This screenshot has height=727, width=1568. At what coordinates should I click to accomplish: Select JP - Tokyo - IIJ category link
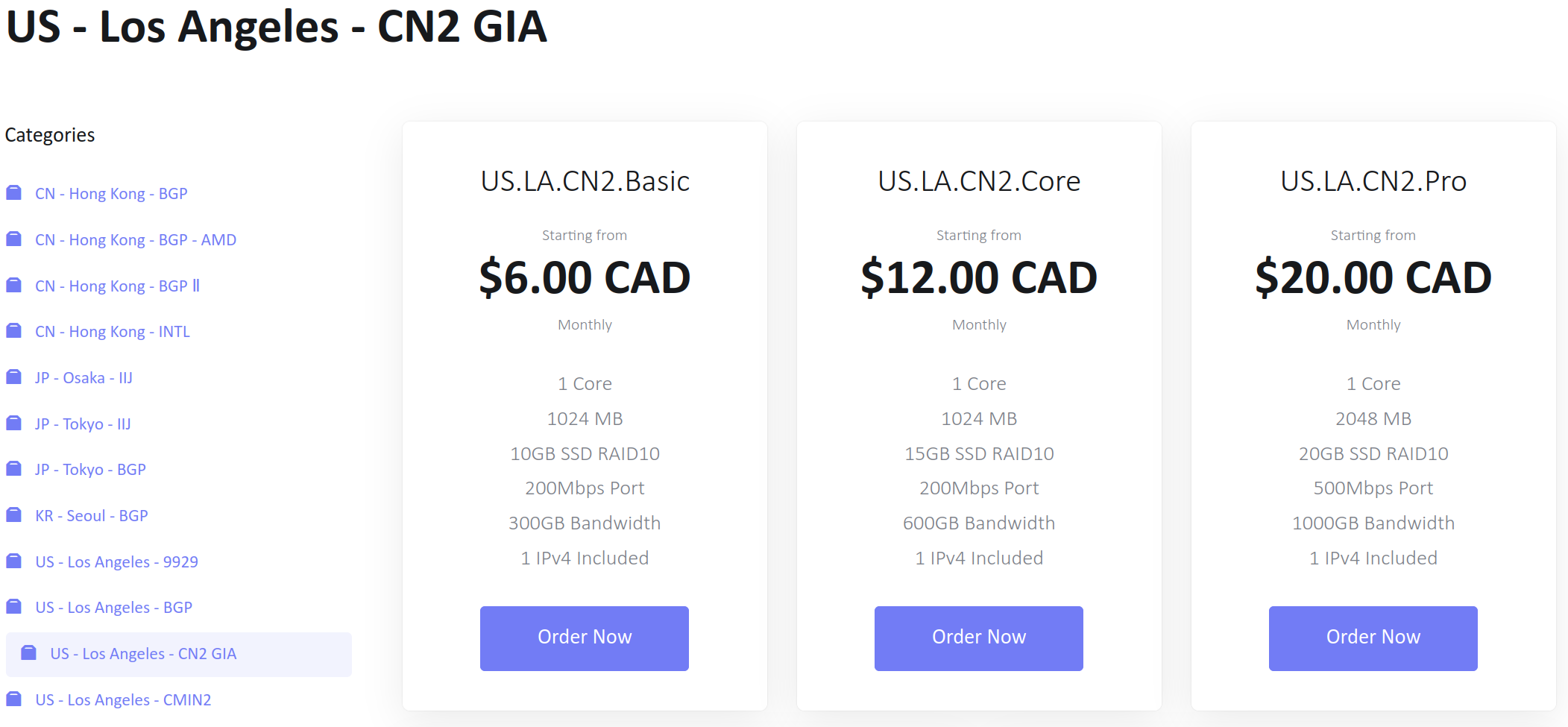coord(83,424)
